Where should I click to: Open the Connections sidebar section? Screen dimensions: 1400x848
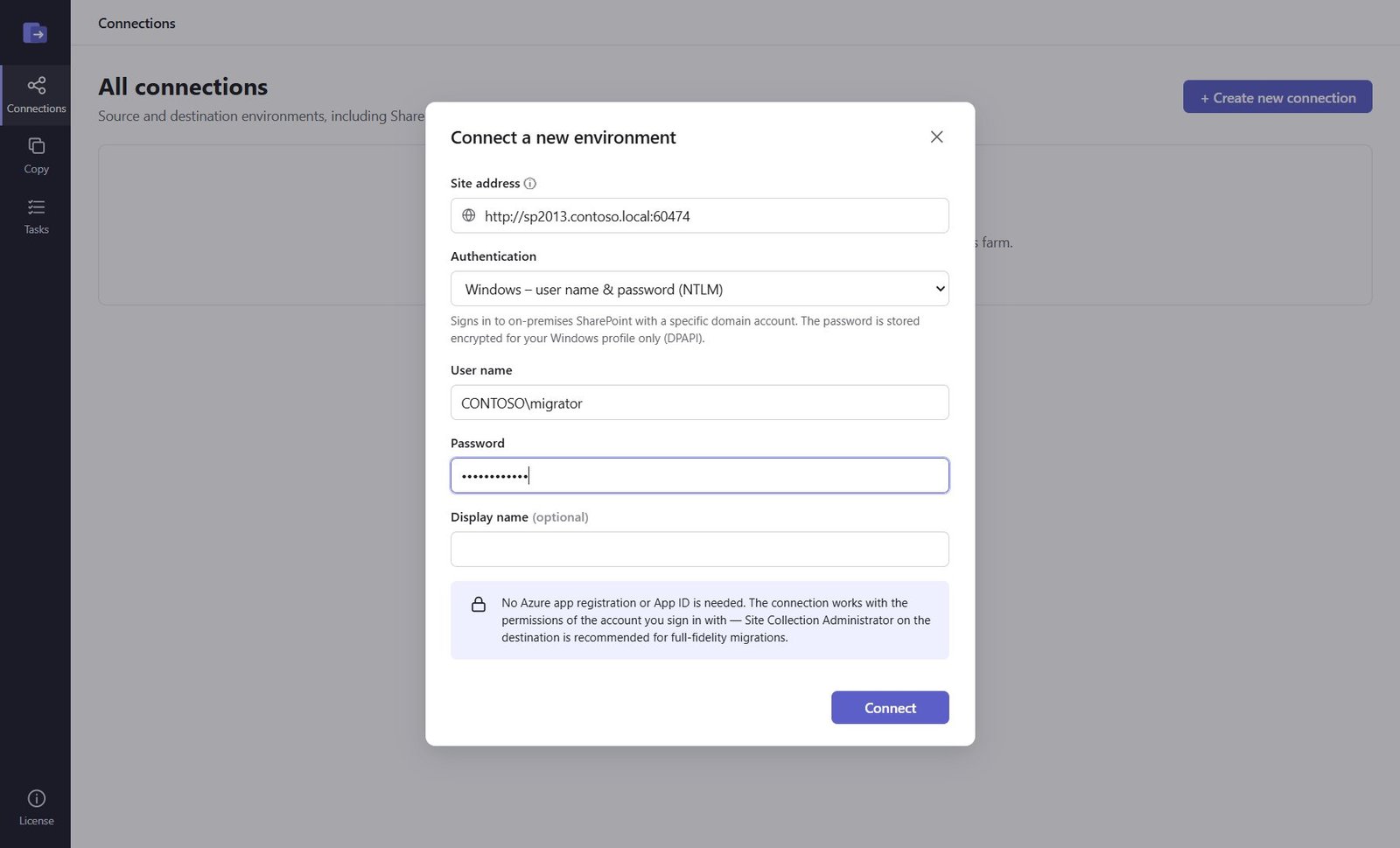(x=36, y=95)
